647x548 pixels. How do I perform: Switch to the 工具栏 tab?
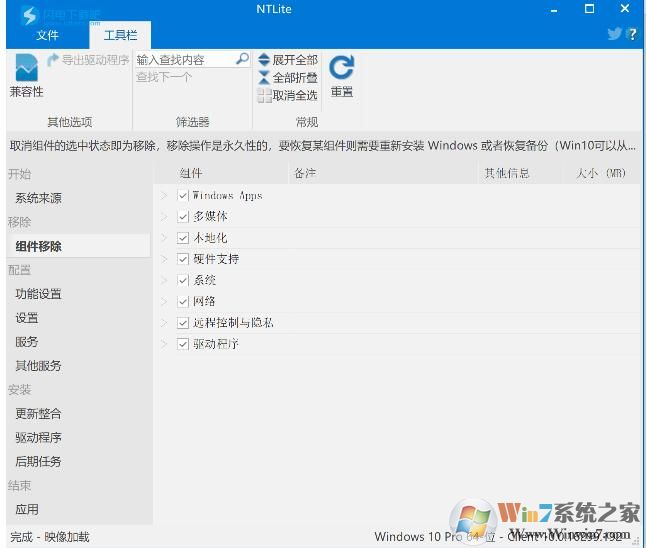[120, 35]
